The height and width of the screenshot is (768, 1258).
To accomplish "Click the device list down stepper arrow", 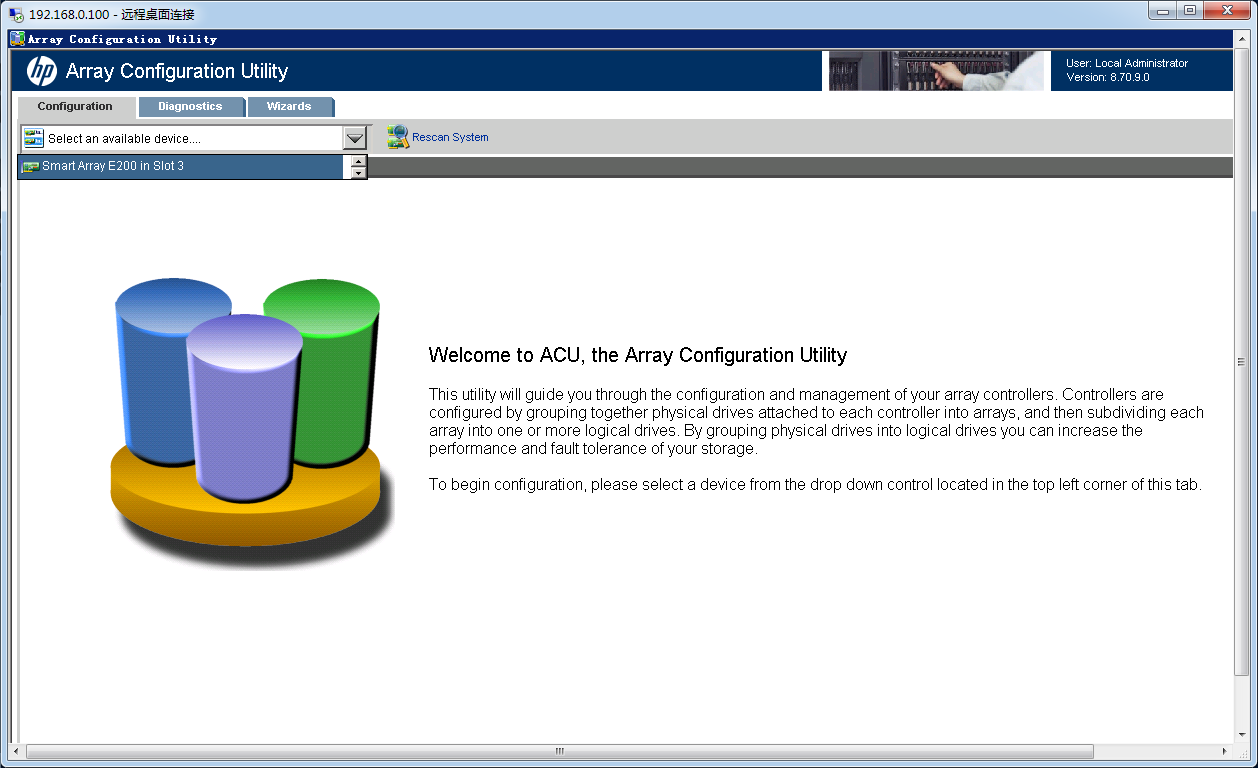I will tap(358, 173).
